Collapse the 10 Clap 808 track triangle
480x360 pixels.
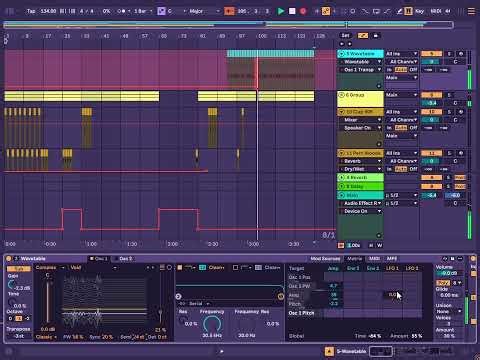coord(341,112)
